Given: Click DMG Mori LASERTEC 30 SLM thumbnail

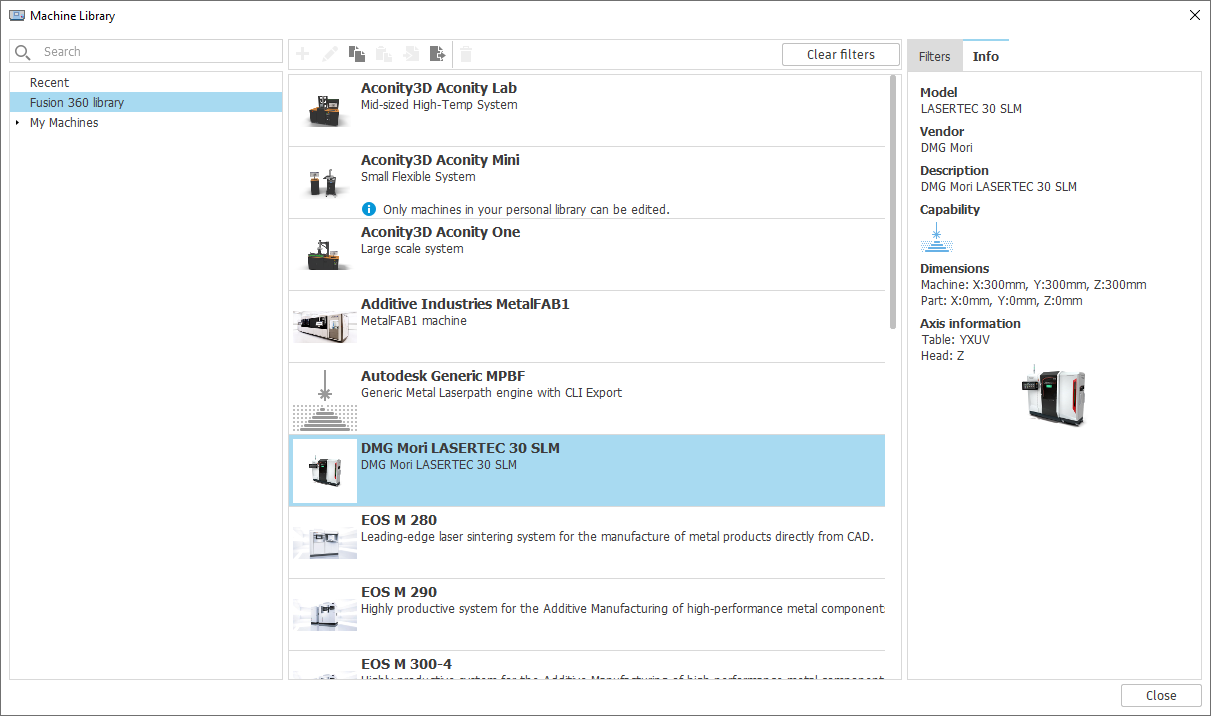Looking at the screenshot, I should (x=325, y=470).
